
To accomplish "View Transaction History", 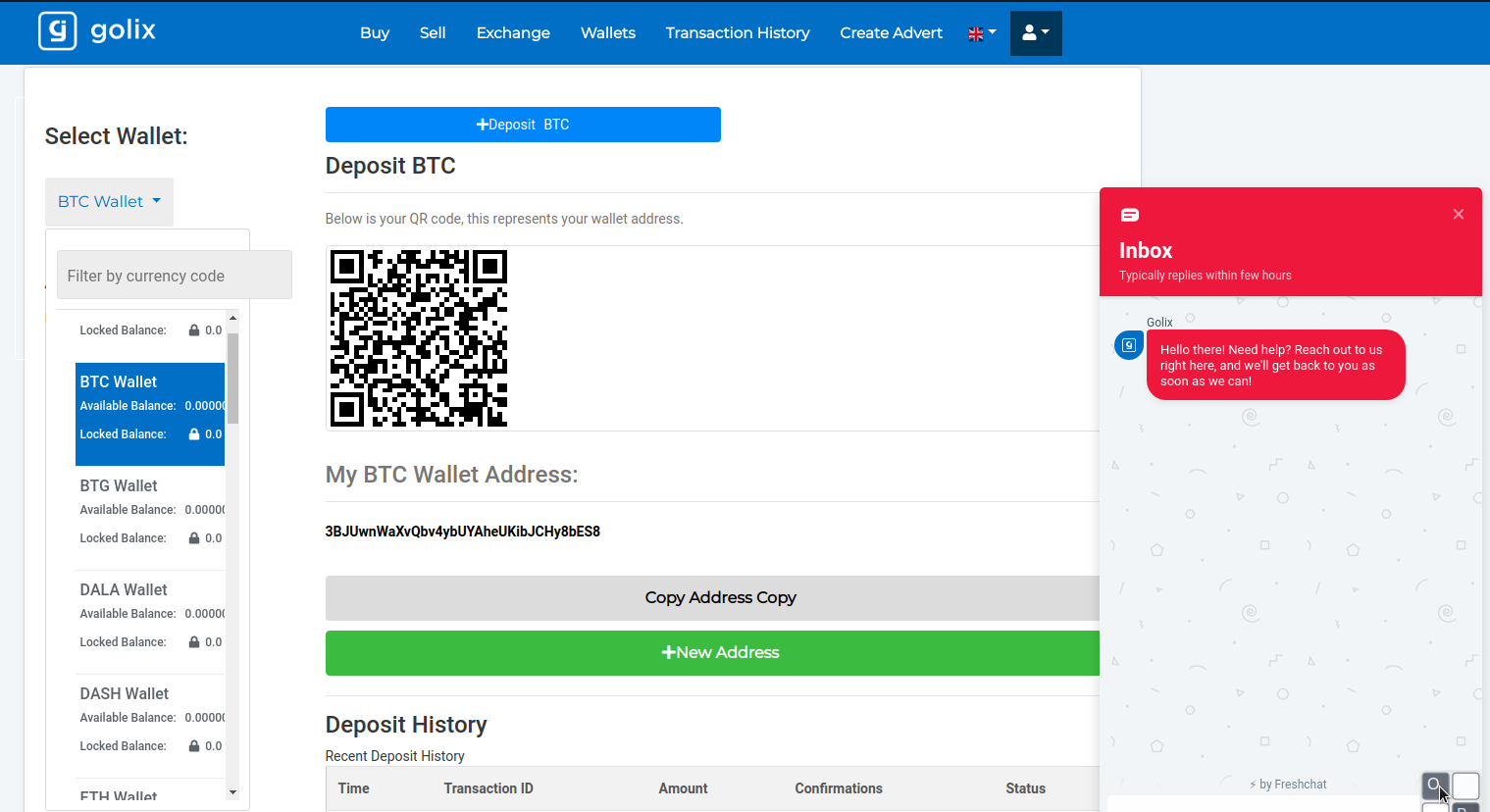I will 738,32.
